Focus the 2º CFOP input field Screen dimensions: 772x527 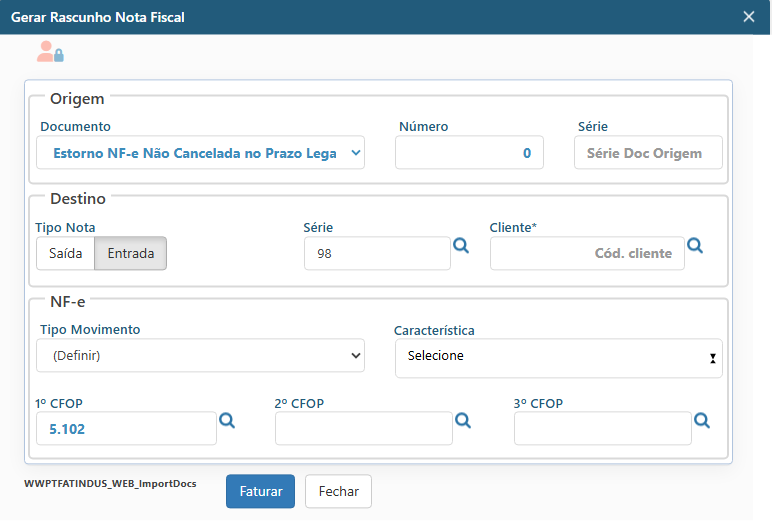point(363,428)
